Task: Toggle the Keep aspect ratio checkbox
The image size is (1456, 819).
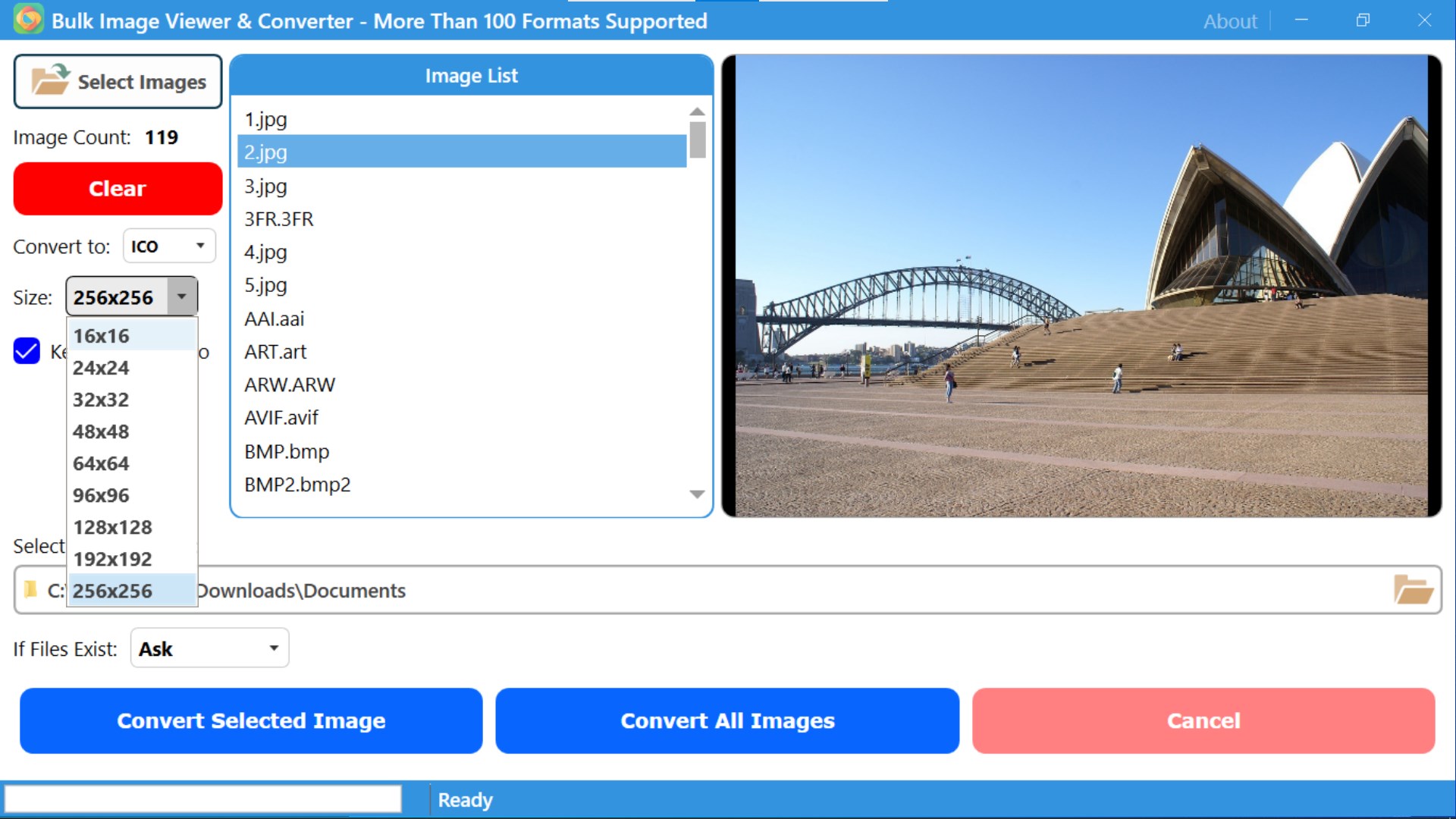Action: tap(27, 351)
